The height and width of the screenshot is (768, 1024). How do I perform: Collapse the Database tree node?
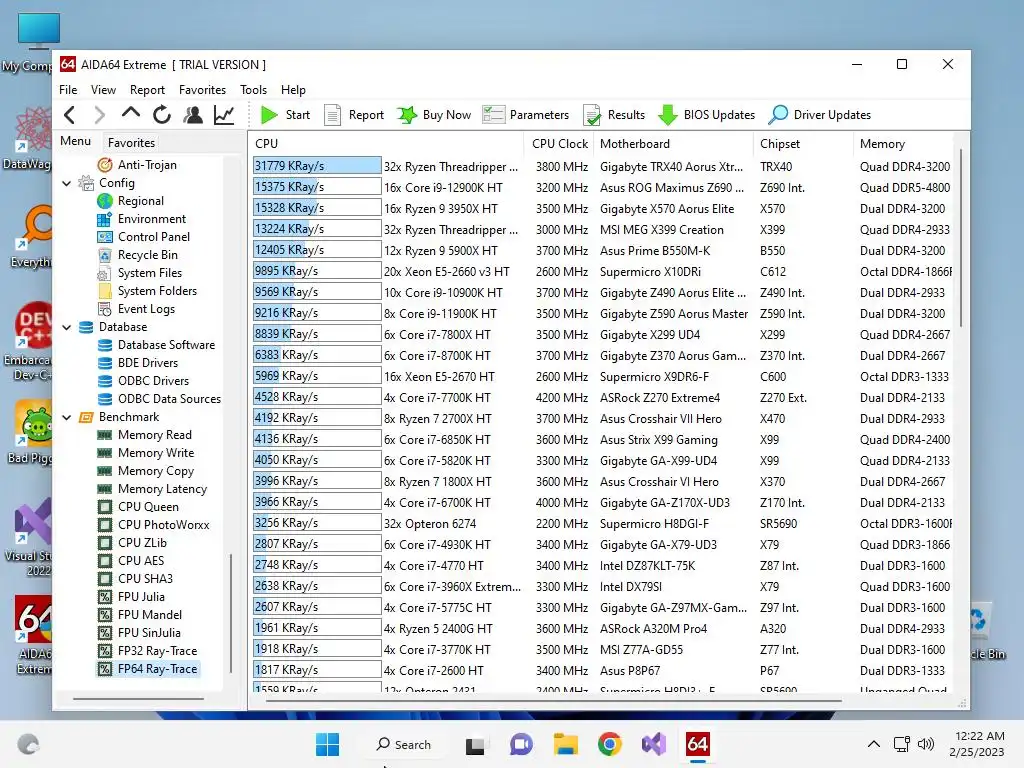click(x=67, y=327)
